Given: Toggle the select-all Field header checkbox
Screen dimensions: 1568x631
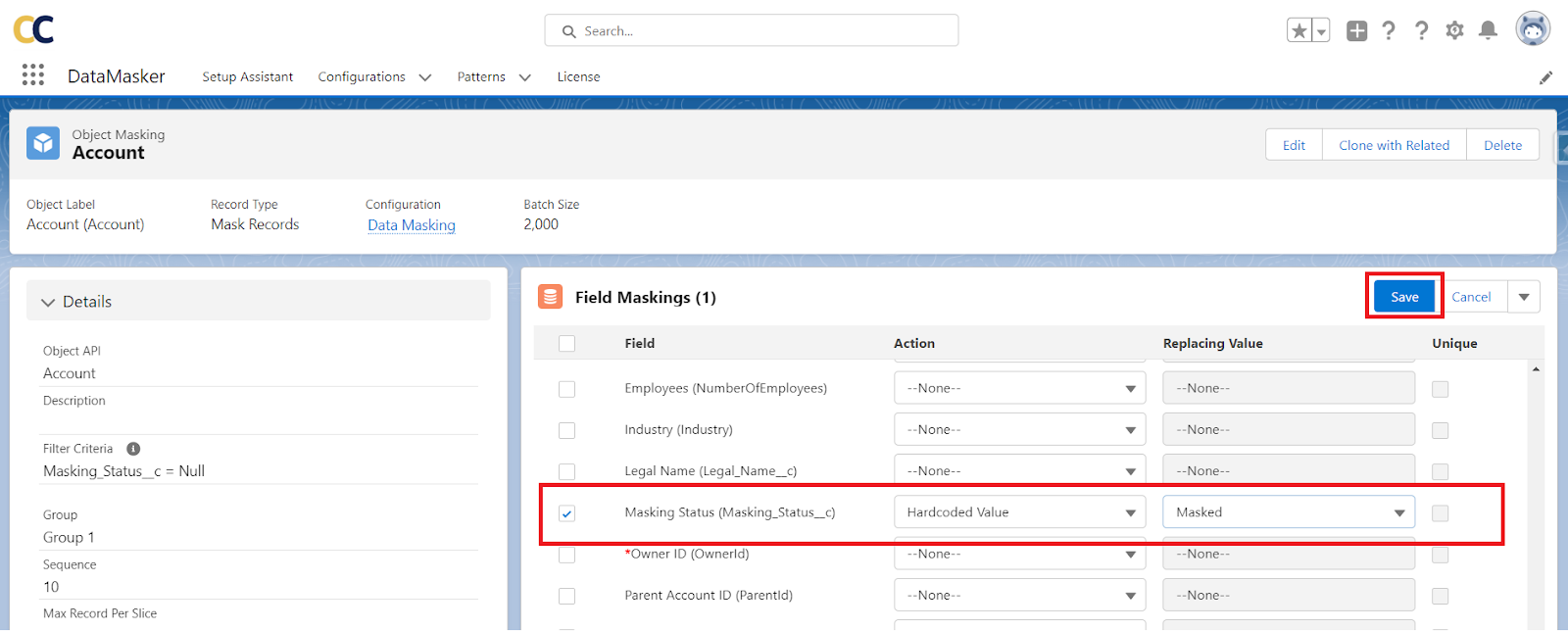Looking at the screenshot, I should pos(566,344).
